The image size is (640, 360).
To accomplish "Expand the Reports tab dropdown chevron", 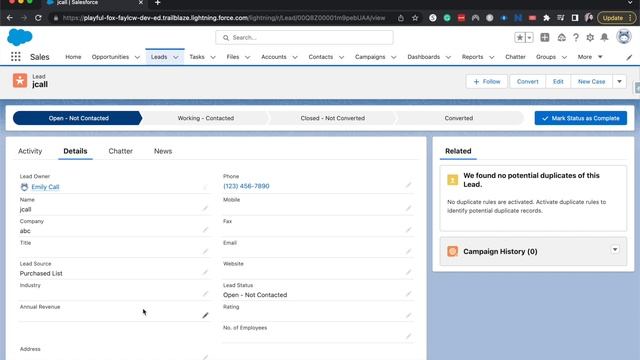I will (491, 57).
